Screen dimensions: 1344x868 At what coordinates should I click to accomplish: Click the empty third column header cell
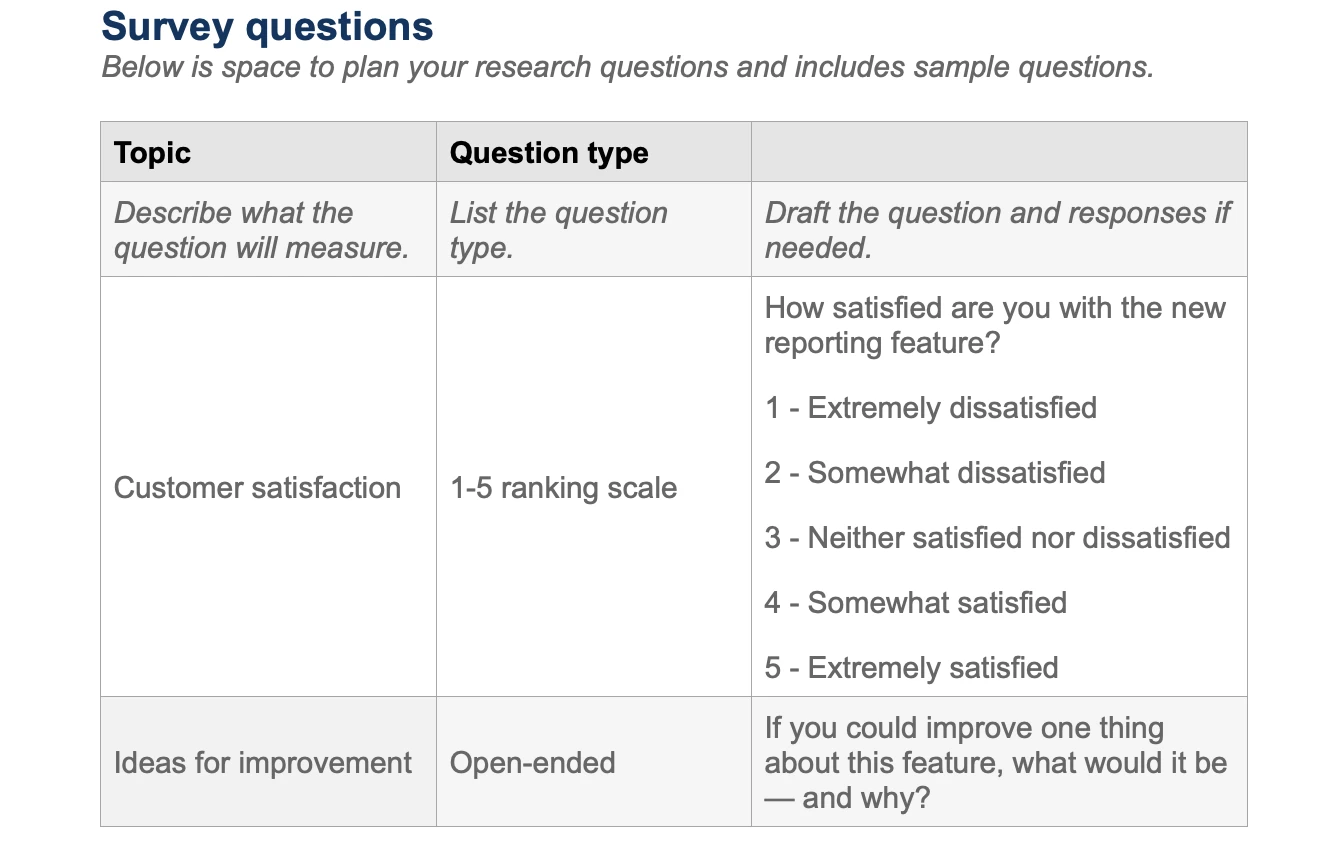click(999, 152)
